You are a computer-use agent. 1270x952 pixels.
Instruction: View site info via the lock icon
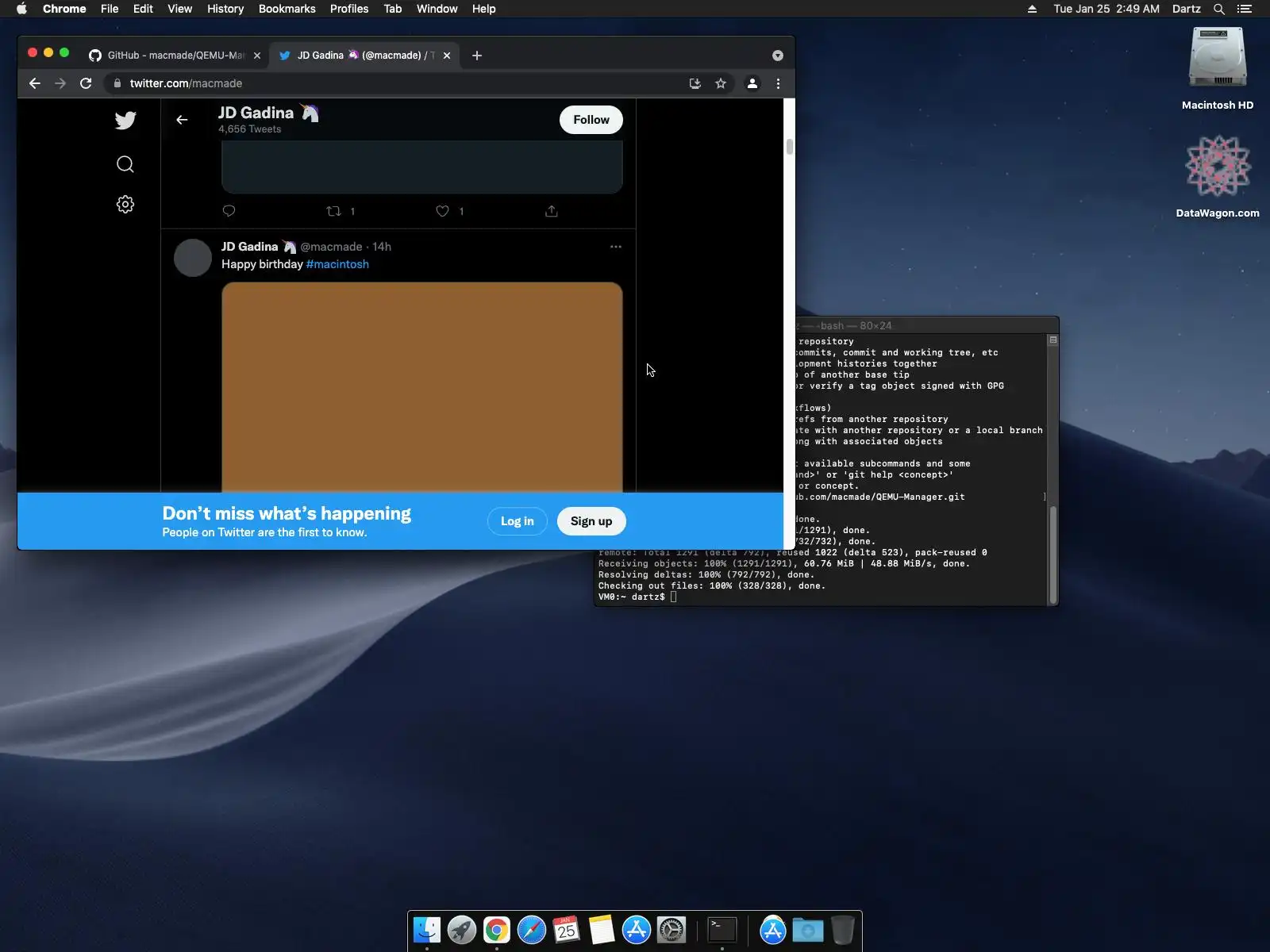pos(117,83)
